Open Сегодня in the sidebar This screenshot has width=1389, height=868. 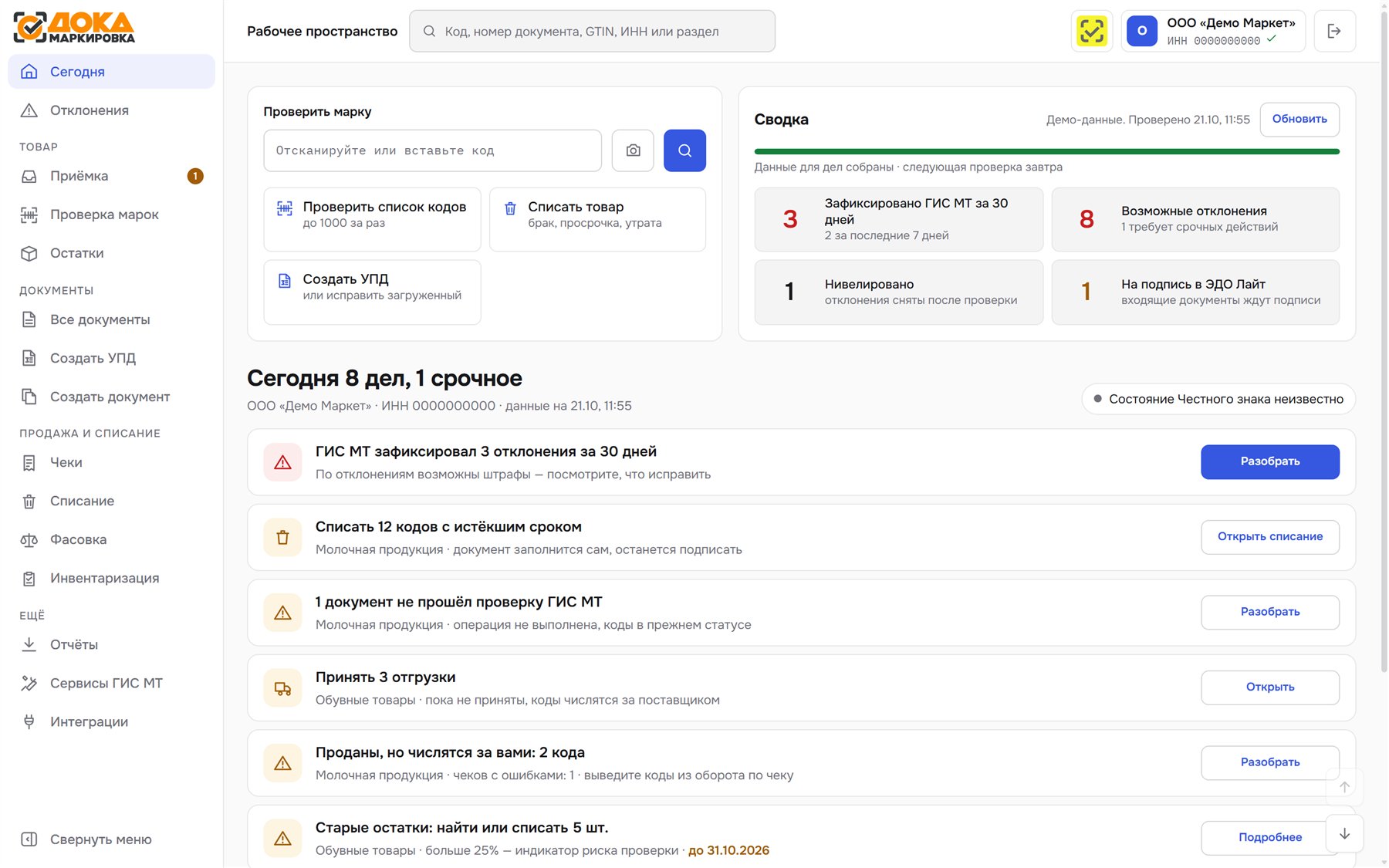point(112,72)
